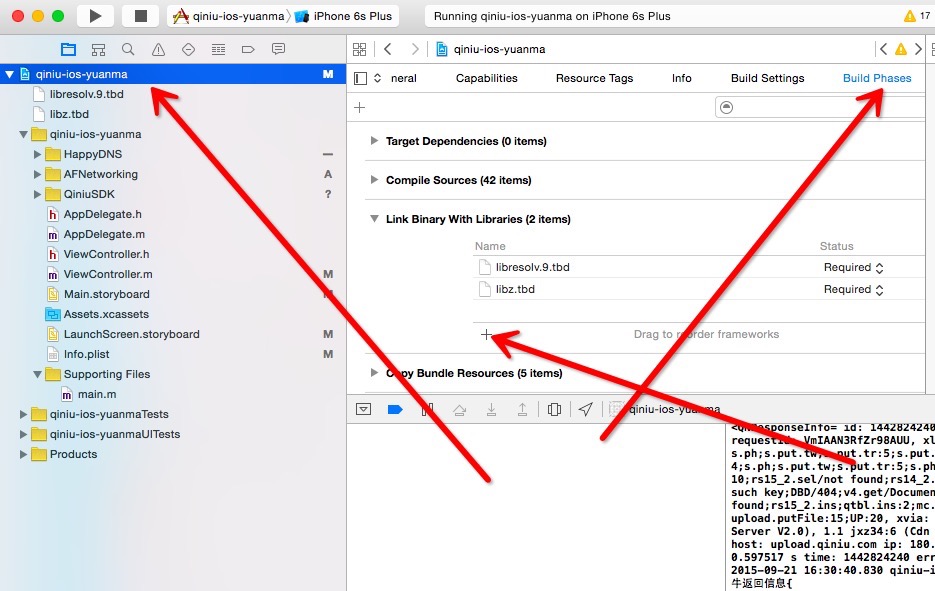Open the Report navigator speech bubble icon
This screenshot has width=935, height=591.
(x=278, y=49)
